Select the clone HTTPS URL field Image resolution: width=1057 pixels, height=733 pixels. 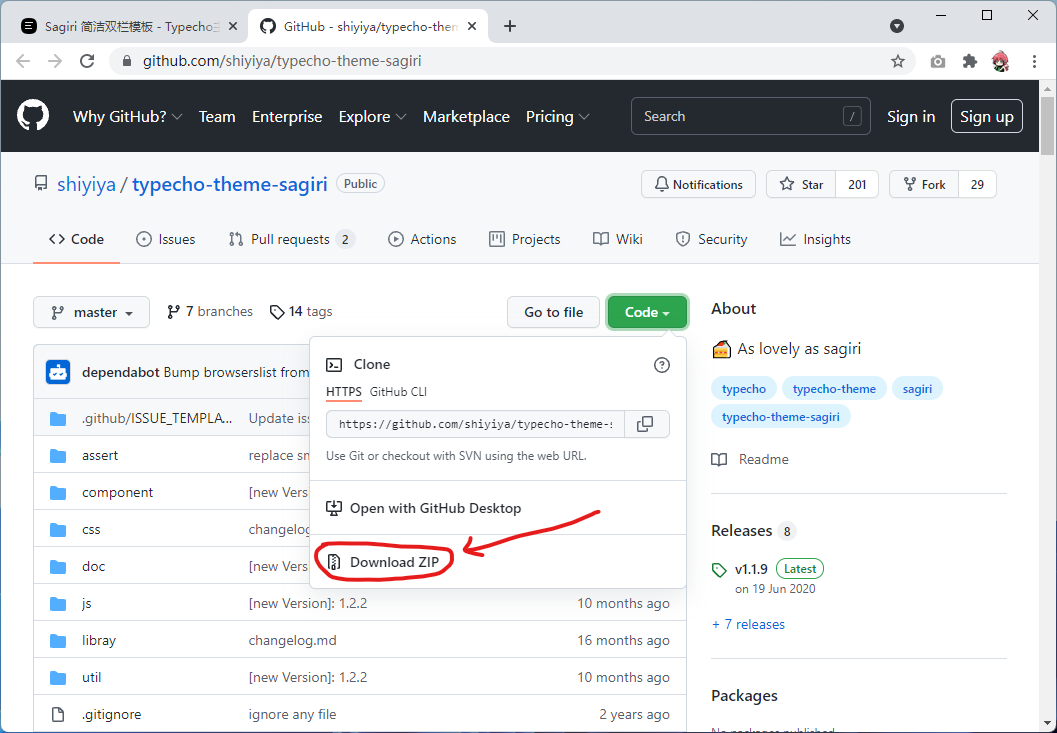(x=475, y=424)
